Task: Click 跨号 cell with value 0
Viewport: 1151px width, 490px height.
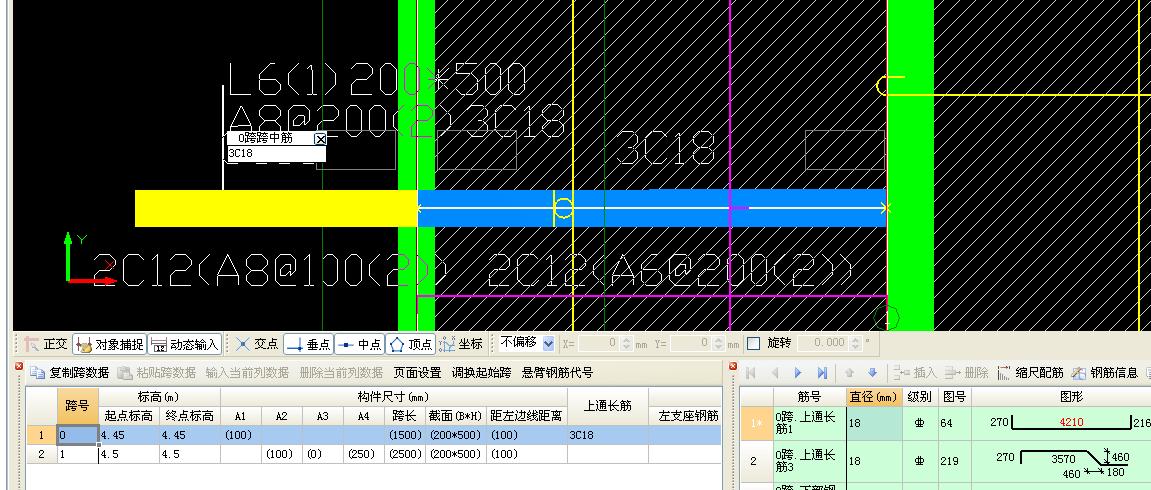Action: coord(78,435)
